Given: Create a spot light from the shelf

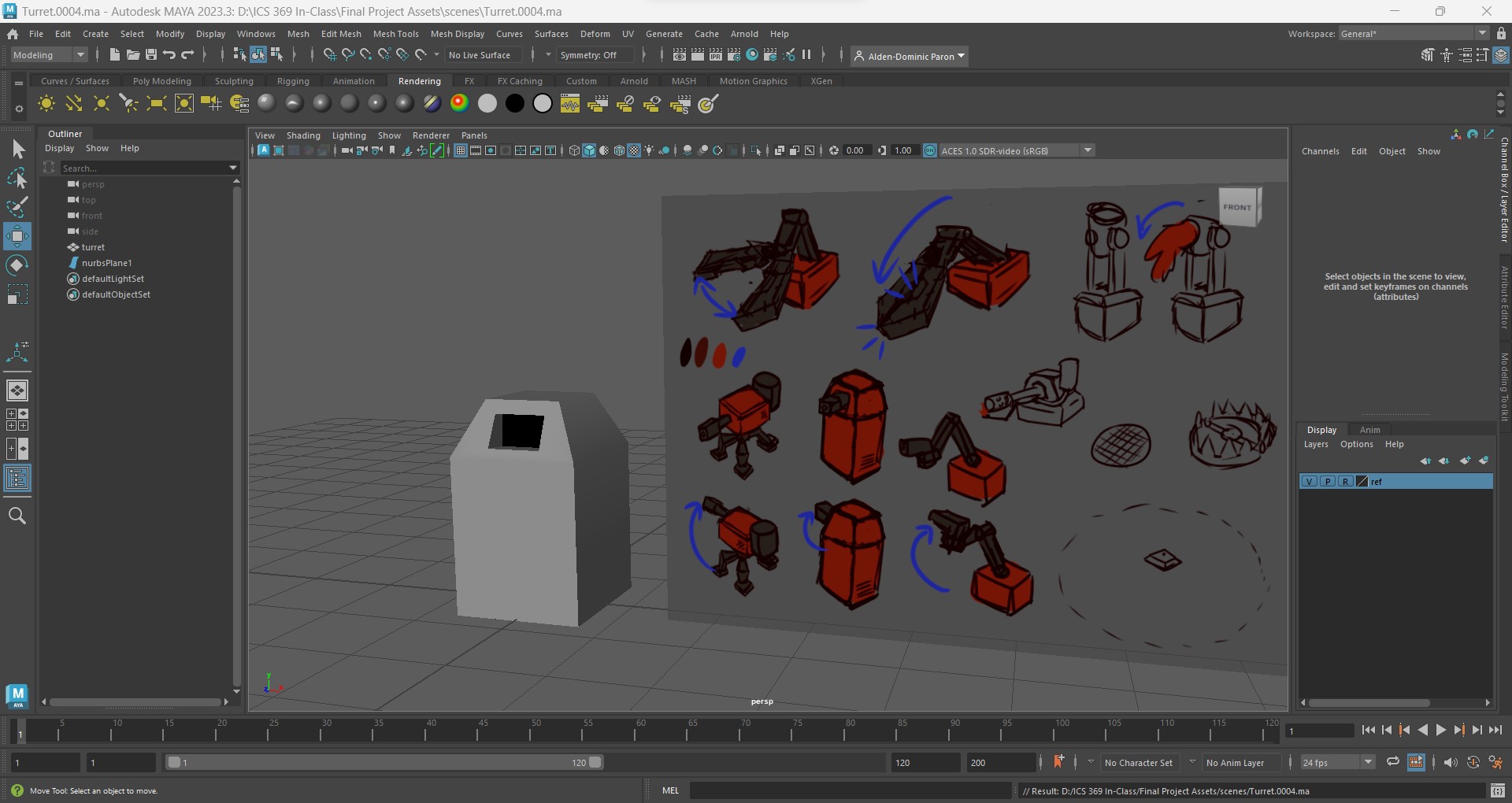Looking at the screenshot, I should point(128,104).
